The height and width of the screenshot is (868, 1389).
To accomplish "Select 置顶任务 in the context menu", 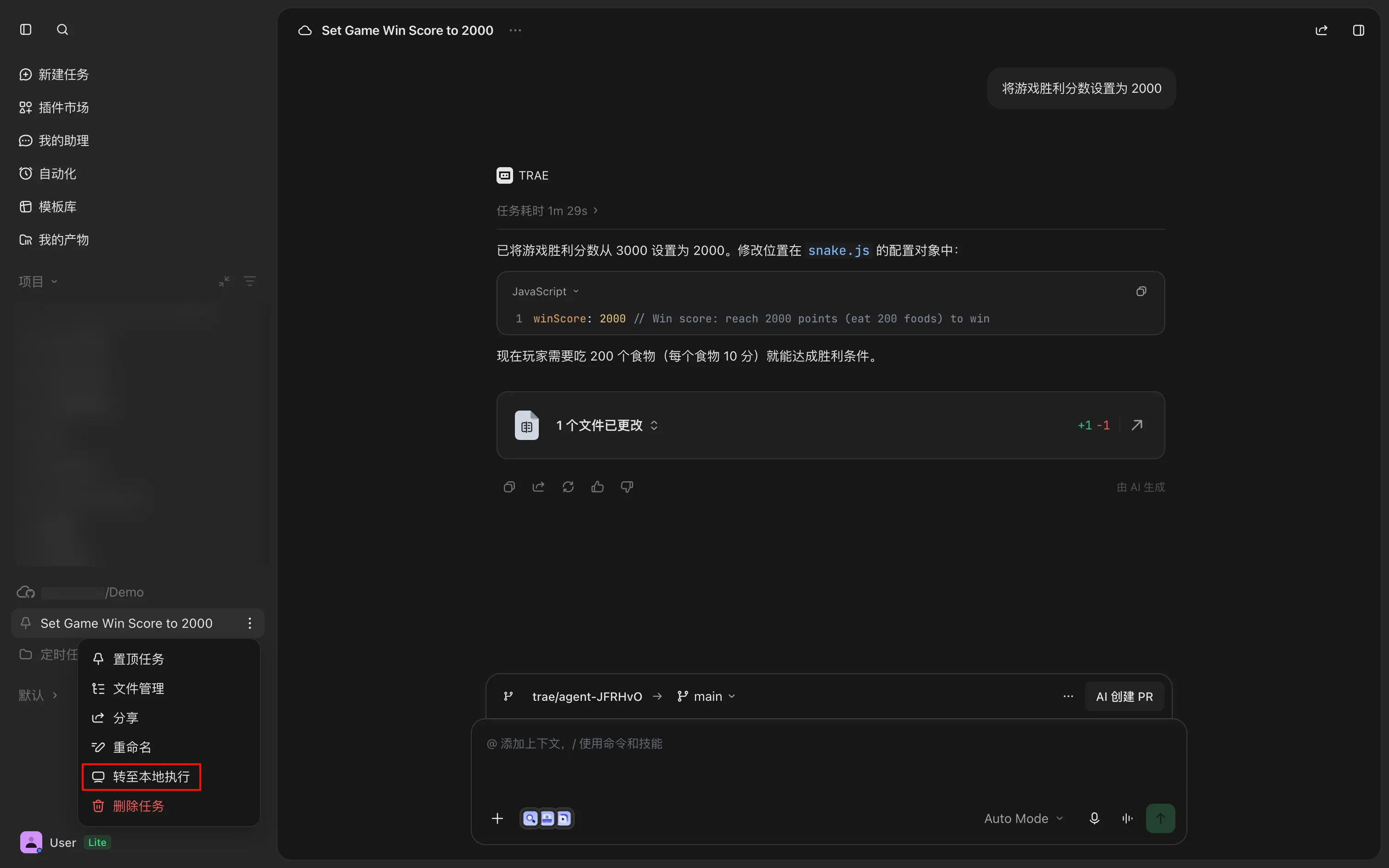I will pos(169,659).
